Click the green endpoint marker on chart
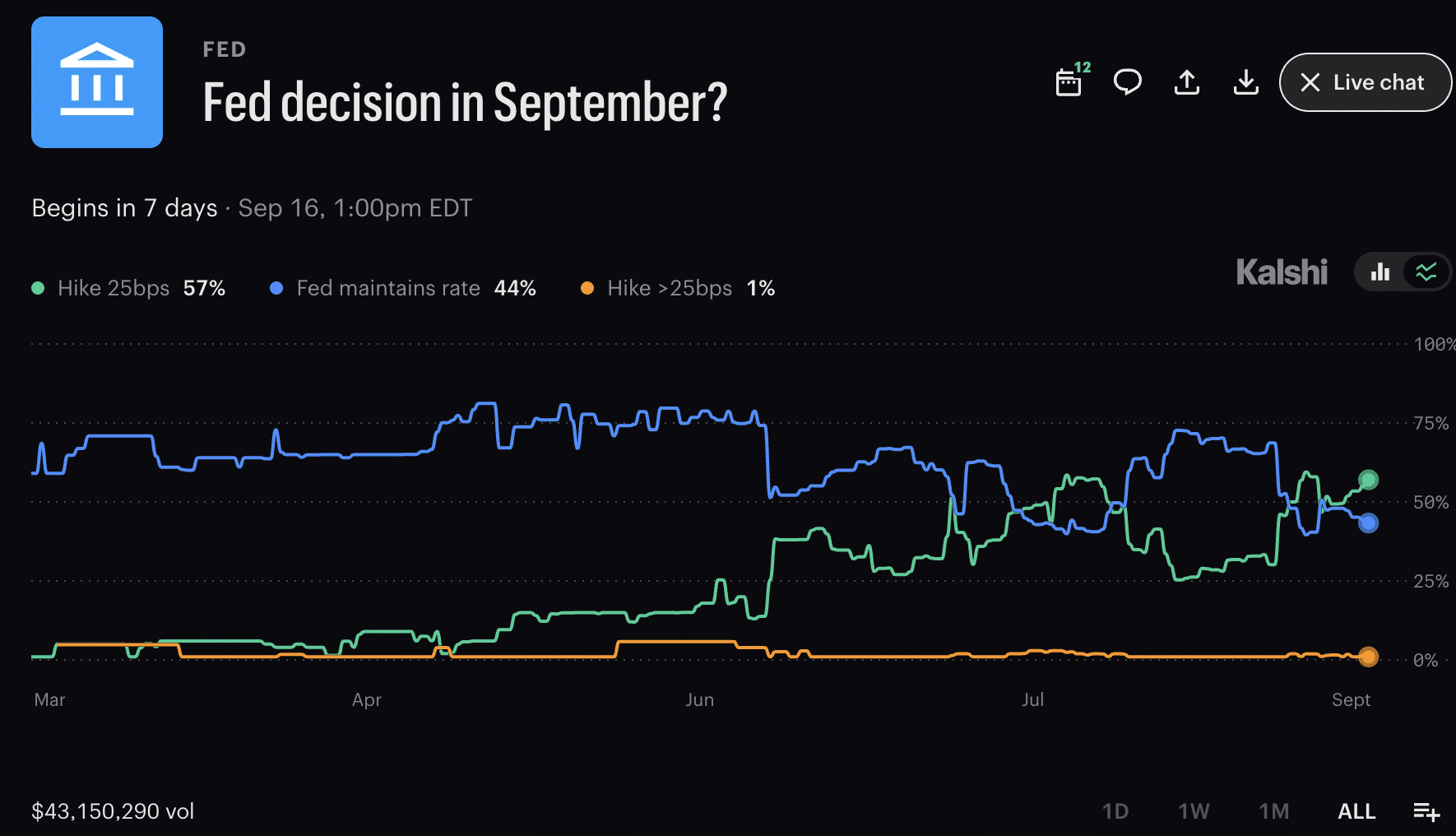1456x836 pixels. (x=1368, y=480)
